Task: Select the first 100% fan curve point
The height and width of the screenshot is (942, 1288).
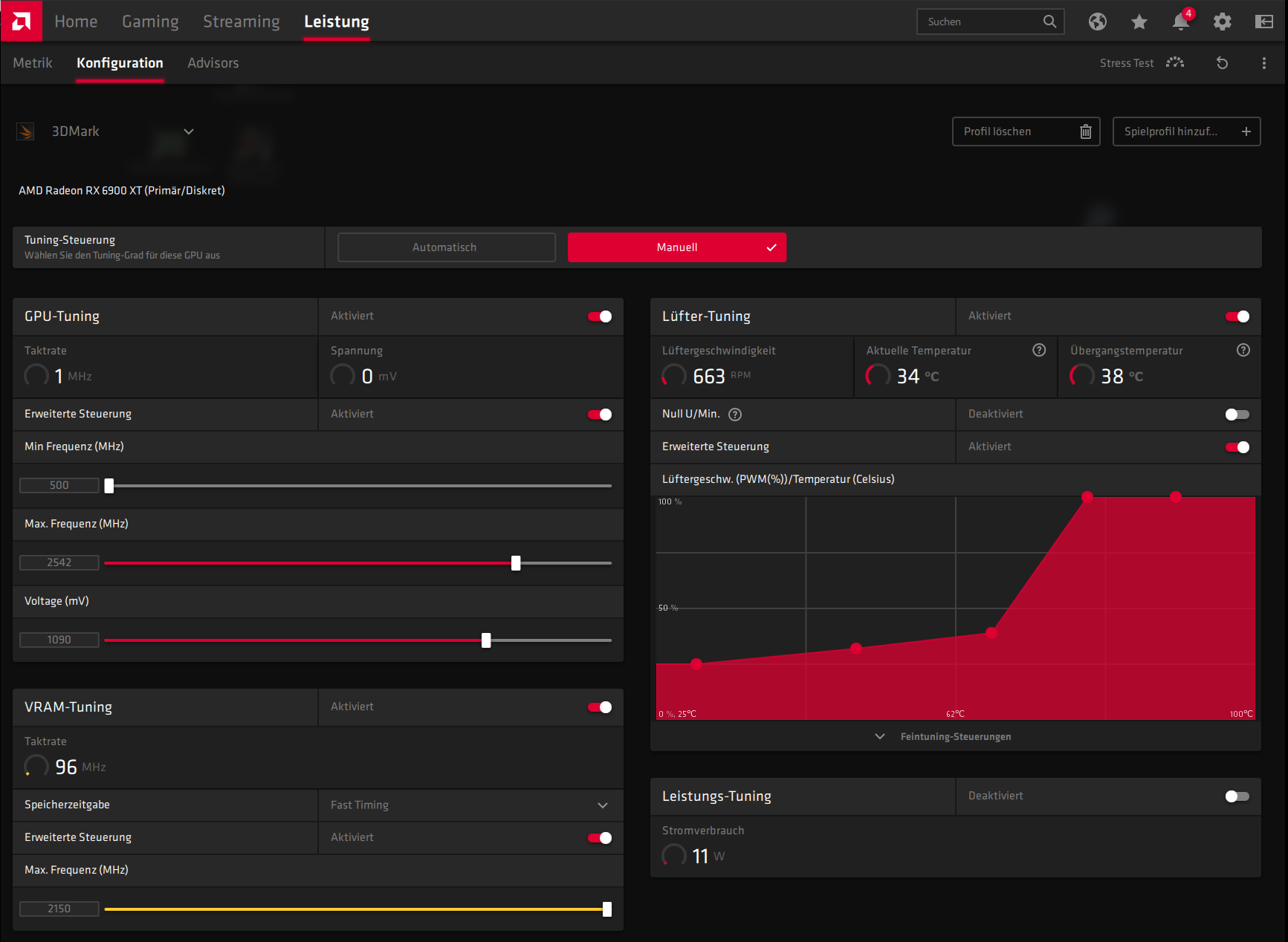Action: click(x=1087, y=497)
